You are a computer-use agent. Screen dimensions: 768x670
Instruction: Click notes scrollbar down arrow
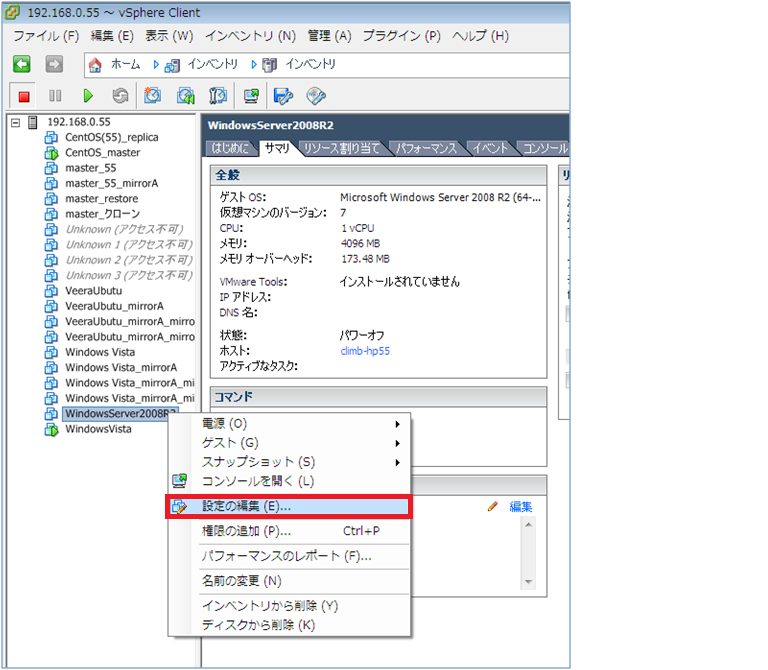pyautogui.click(x=528, y=582)
